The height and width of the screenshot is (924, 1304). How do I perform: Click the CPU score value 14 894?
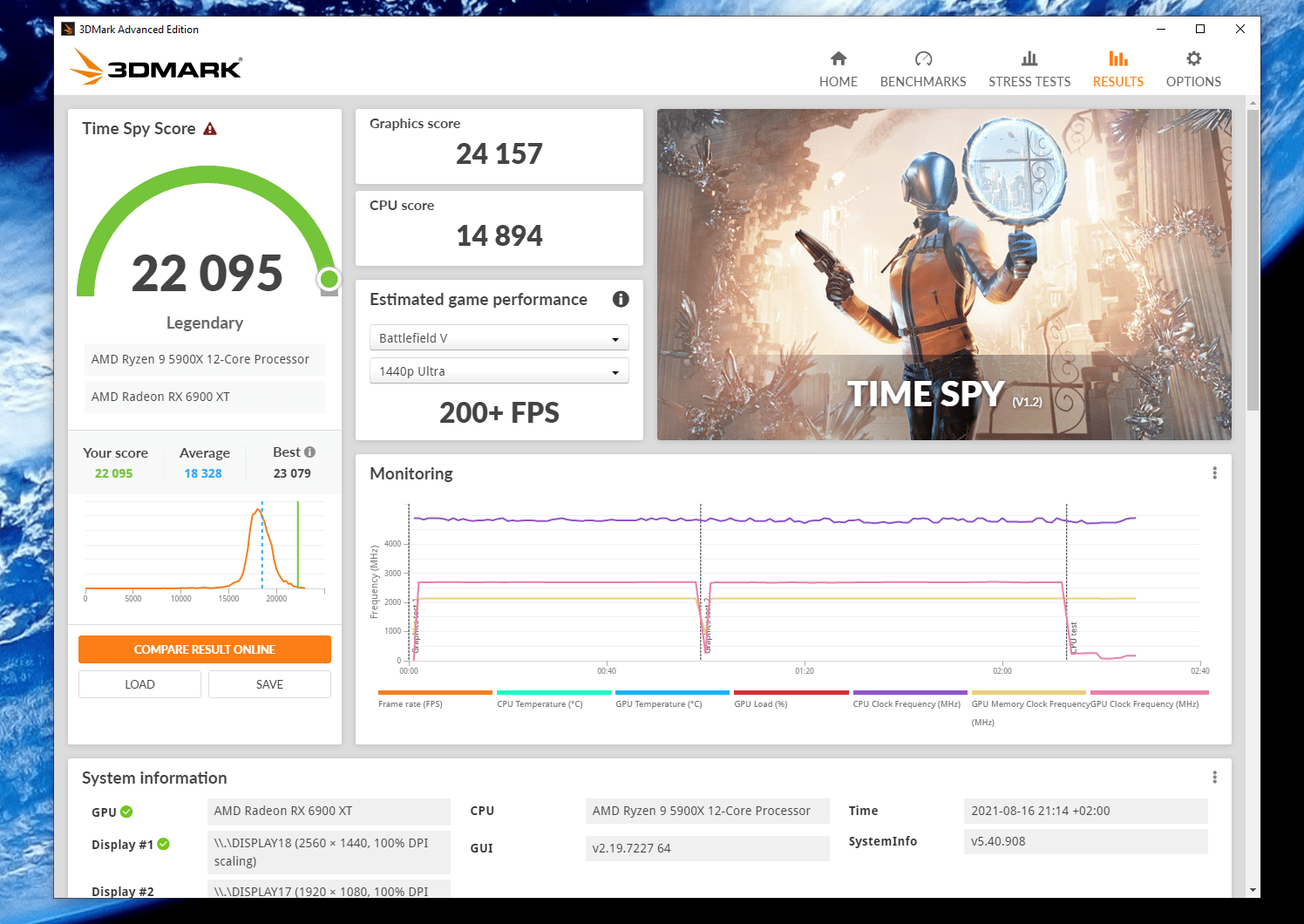coord(499,236)
